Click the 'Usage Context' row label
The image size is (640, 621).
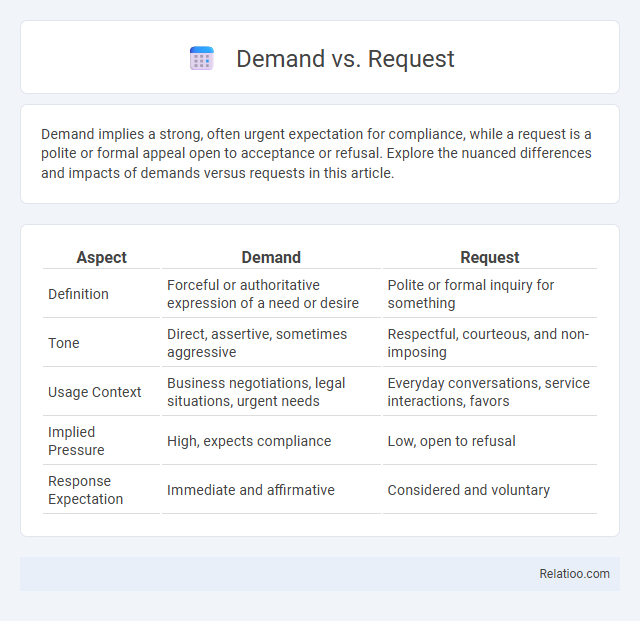coord(94,392)
